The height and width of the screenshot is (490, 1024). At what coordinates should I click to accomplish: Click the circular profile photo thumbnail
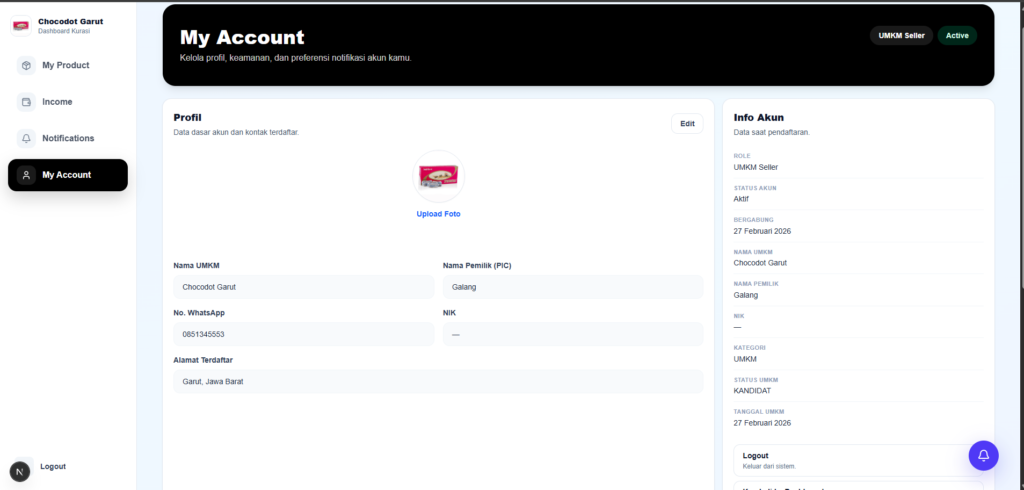click(438, 177)
